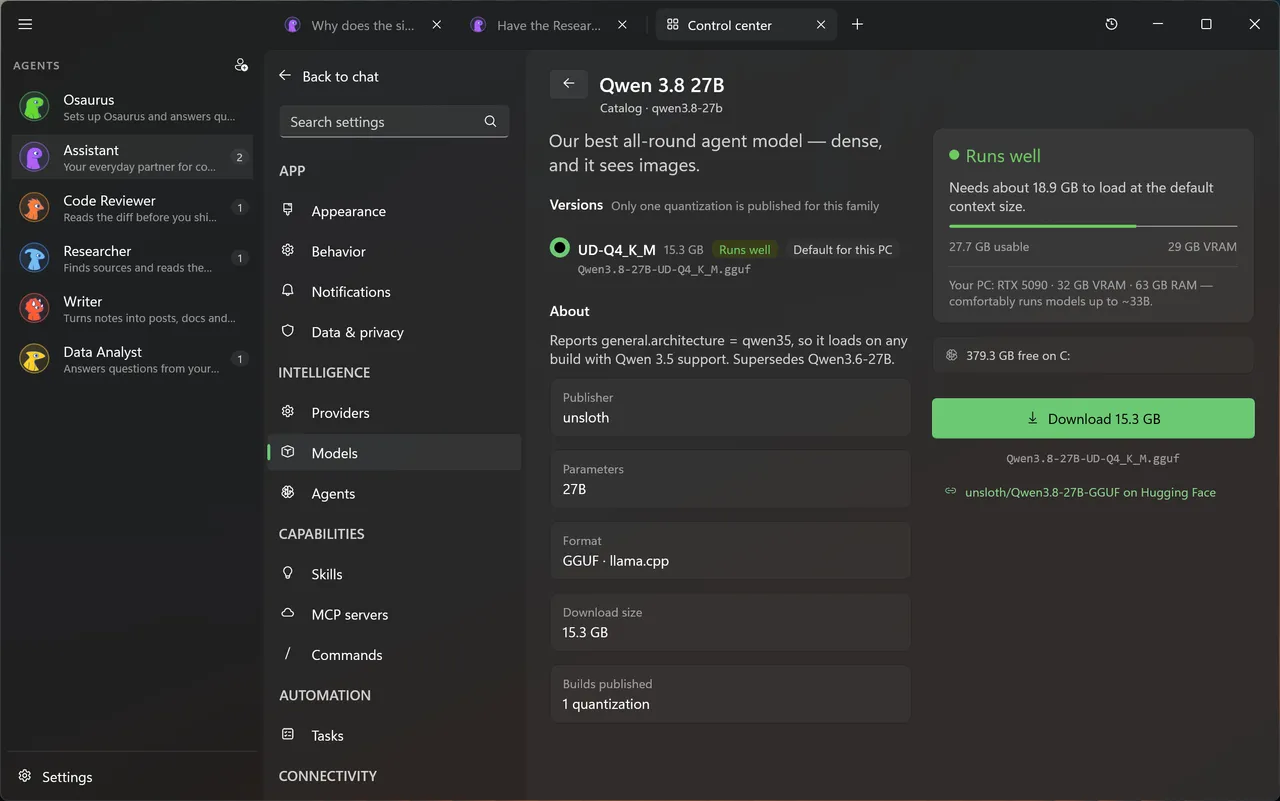Click the Settings gear icon at bottom left

(25, 776)
